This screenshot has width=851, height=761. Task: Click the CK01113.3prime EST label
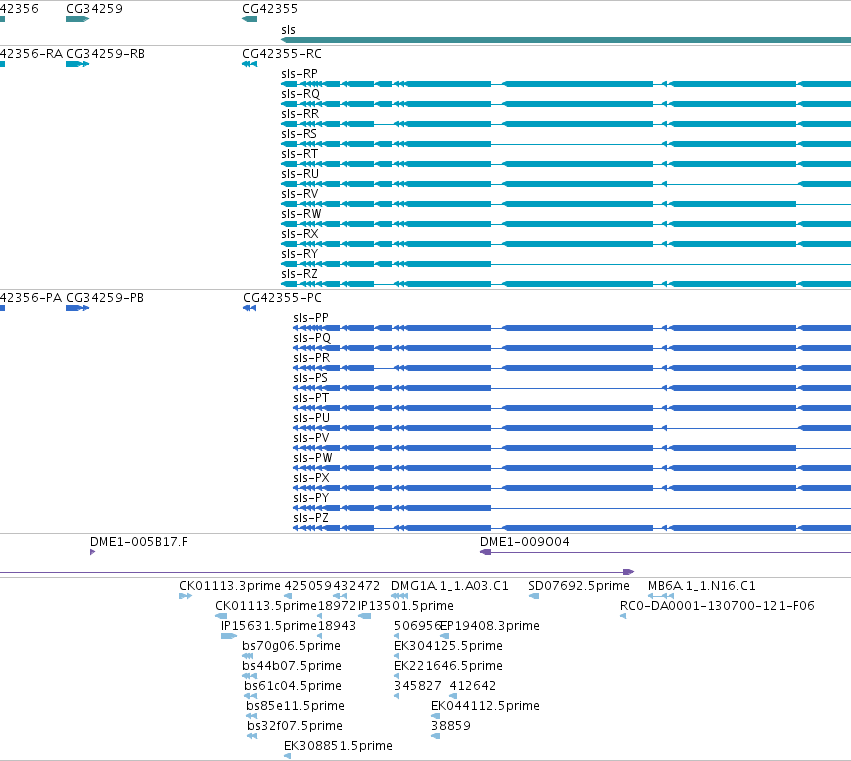coord(230,586)
